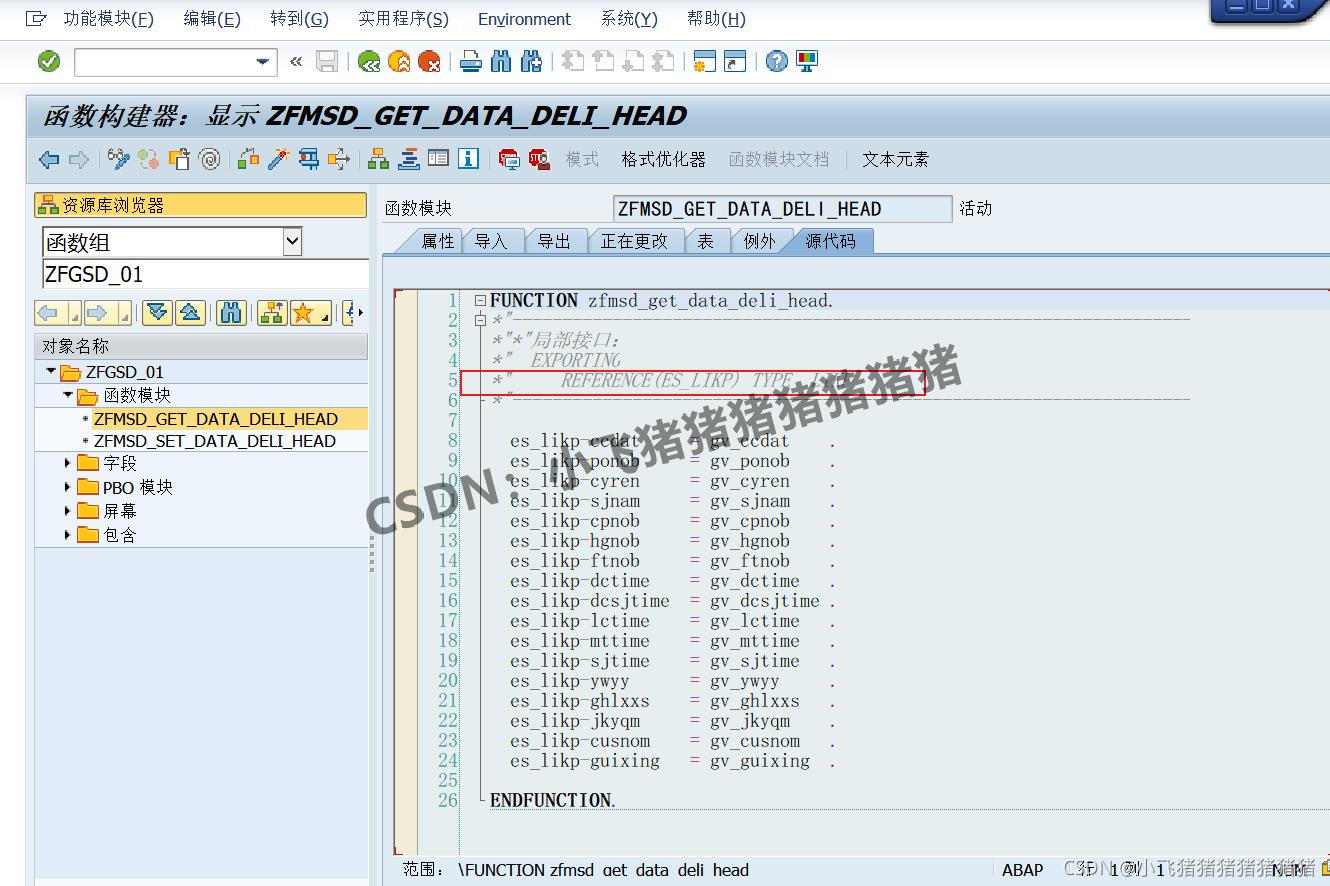Open the command field dropdown arrow

coord(262,62)
